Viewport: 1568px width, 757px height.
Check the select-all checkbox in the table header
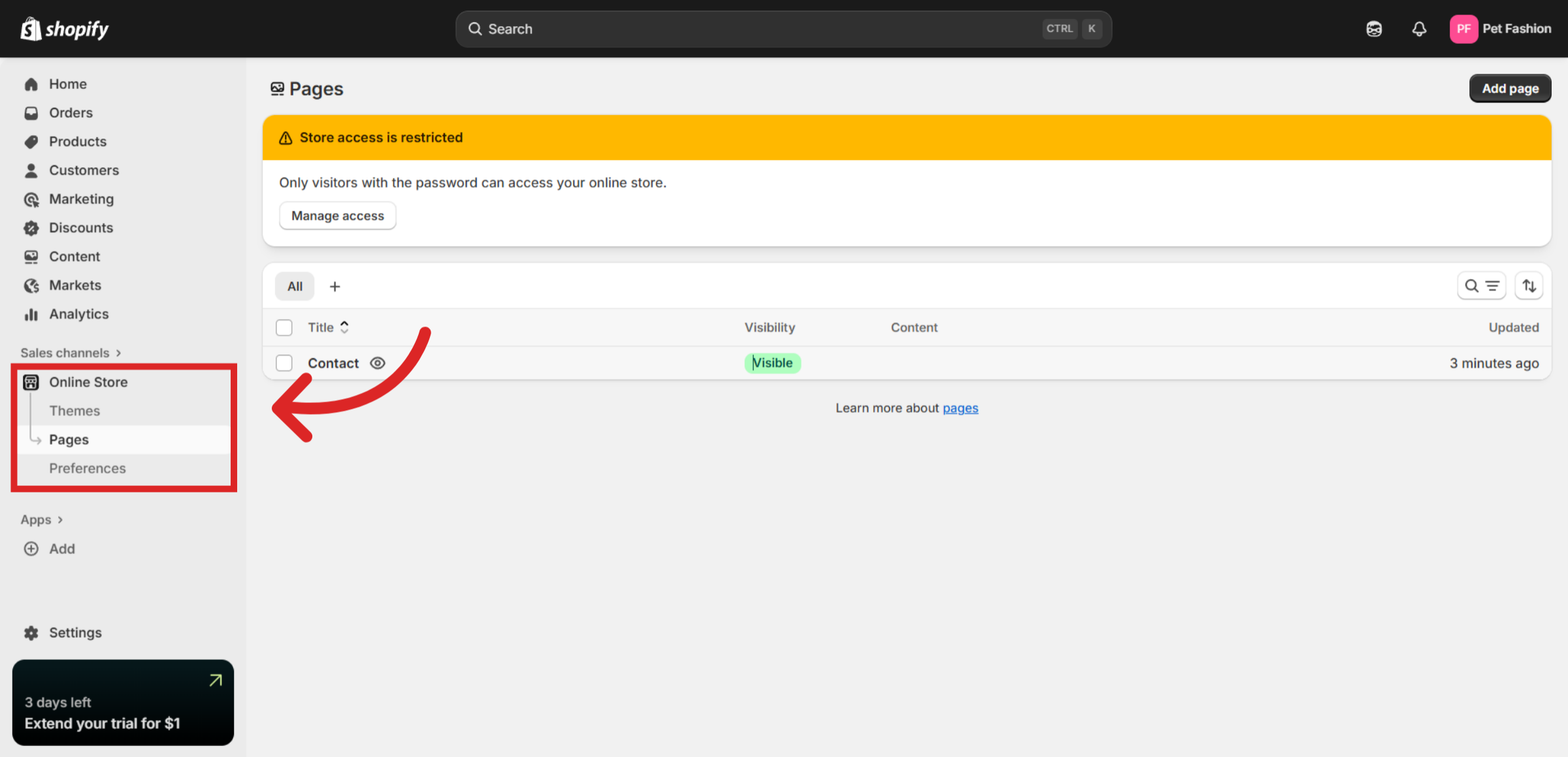tap(284, 327)
